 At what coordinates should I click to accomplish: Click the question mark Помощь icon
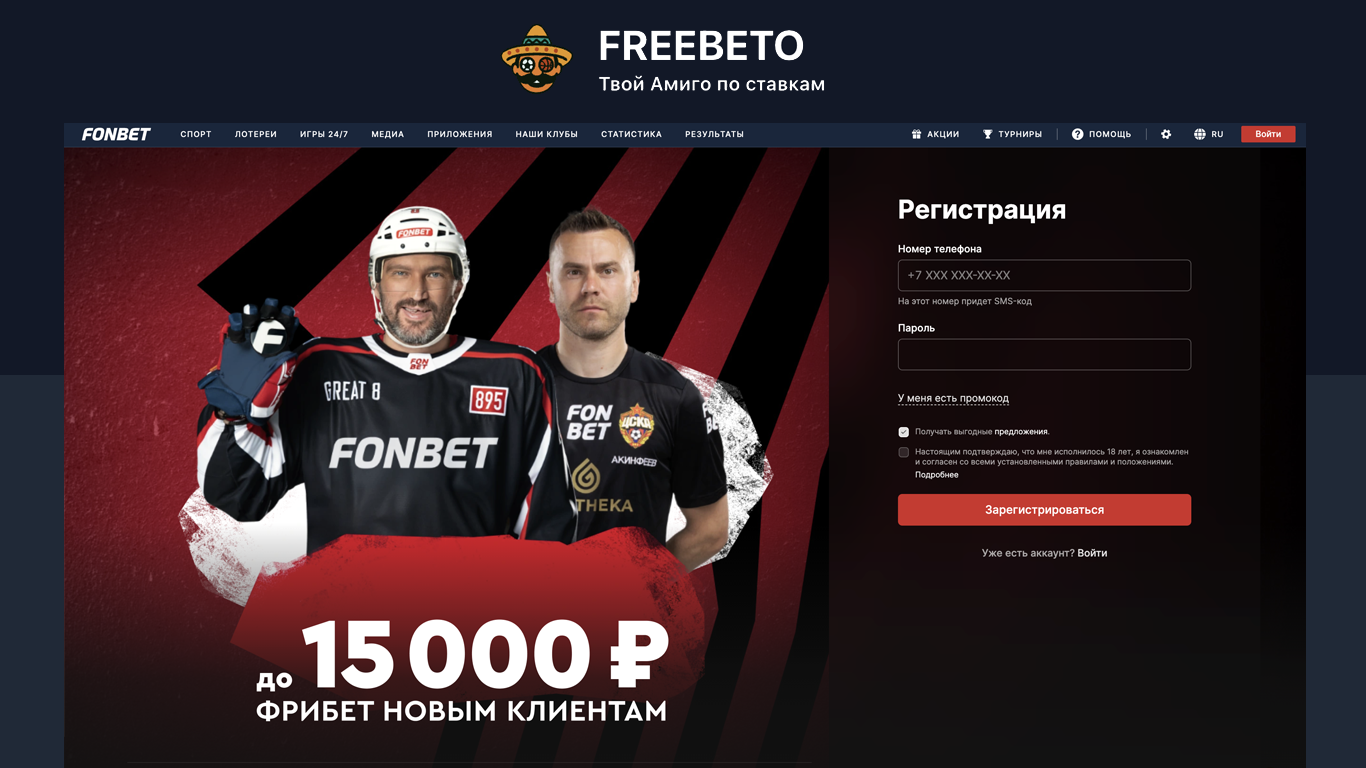pyautogui.click(x=1077, y=134)
